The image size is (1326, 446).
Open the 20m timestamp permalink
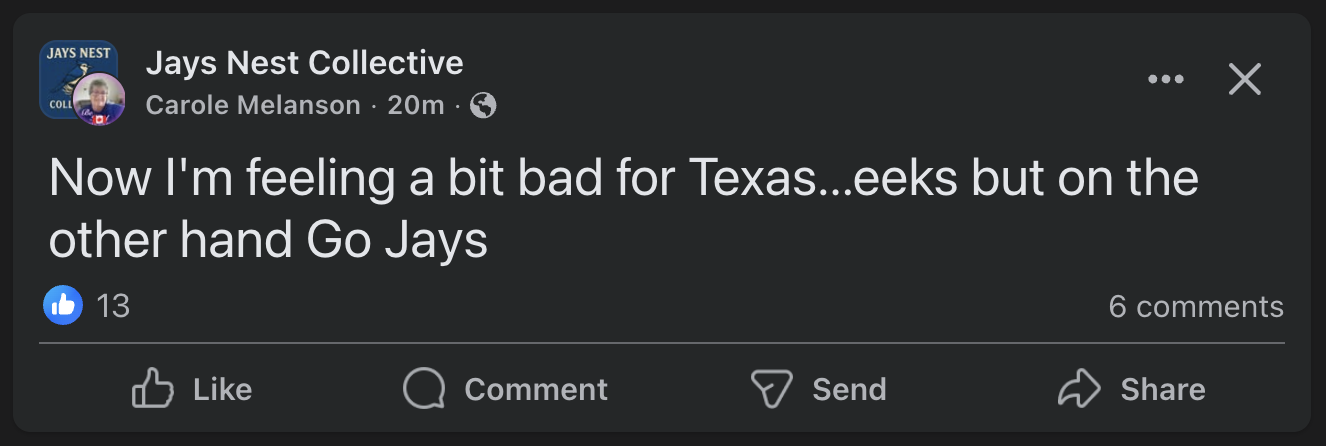coord(415,105)
